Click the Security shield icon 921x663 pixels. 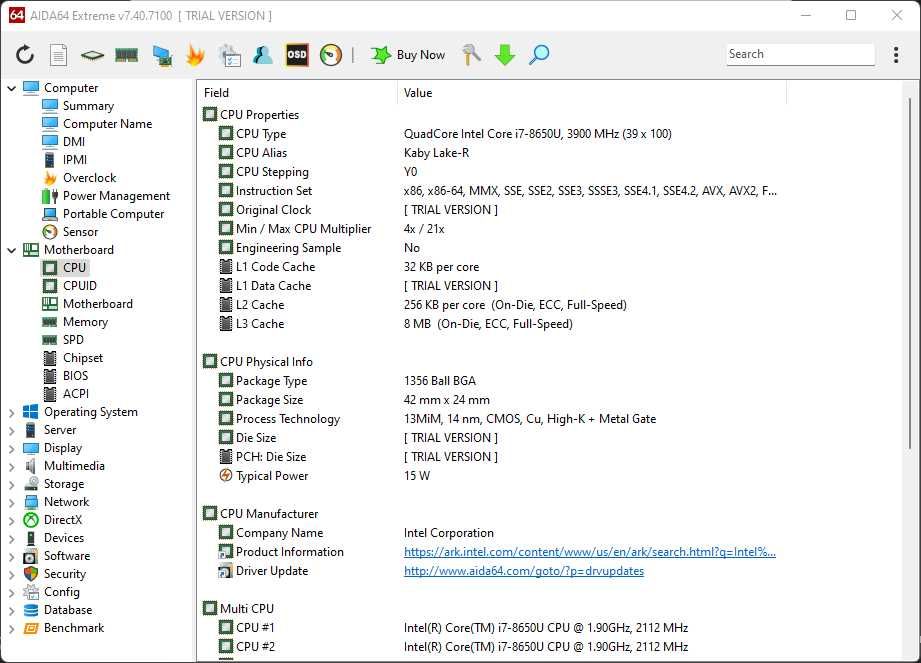[31, 574]
